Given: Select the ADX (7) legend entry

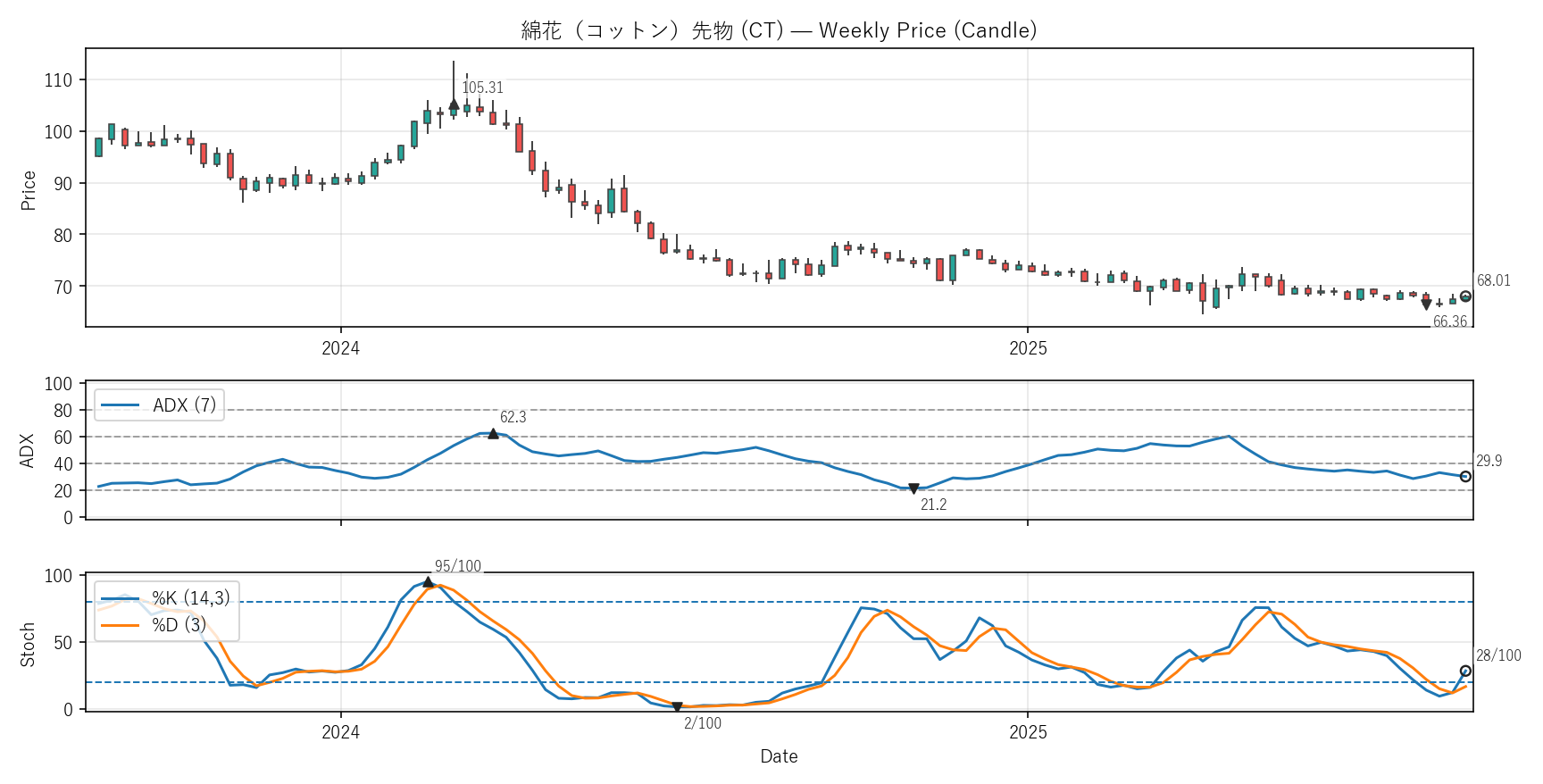Looking at the screenshot, I should pyautogui.click(x=159, y=405).
